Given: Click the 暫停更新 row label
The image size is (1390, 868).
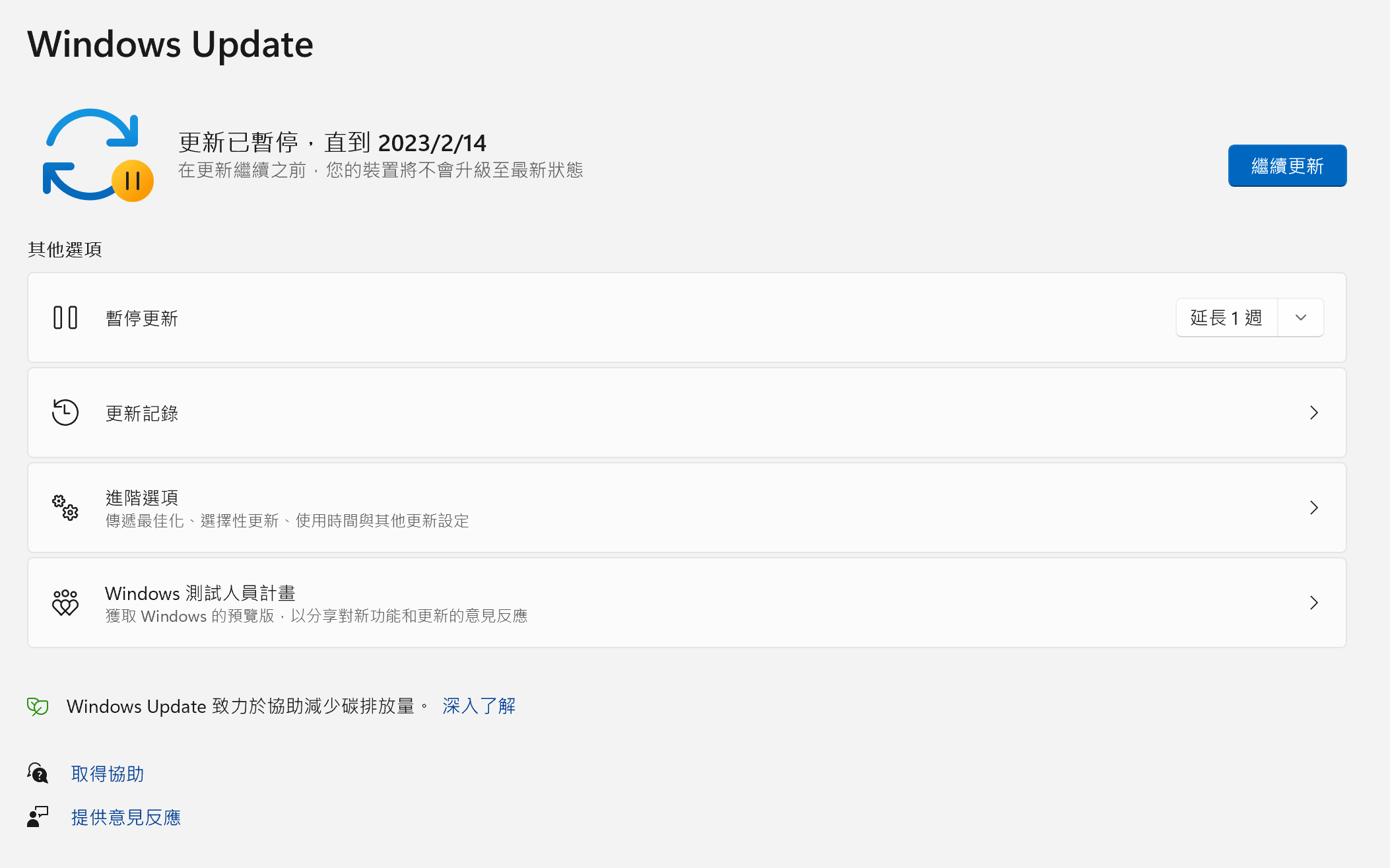Looking at the screenshot, I should point(142,318).
